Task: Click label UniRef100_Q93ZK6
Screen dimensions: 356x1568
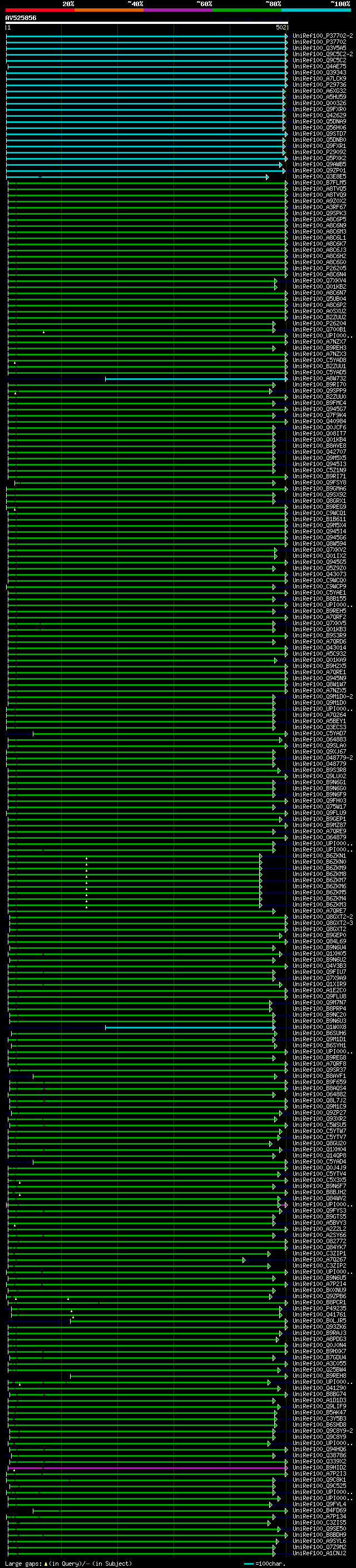Action: pyautogui.click(x=319, y=1327)
